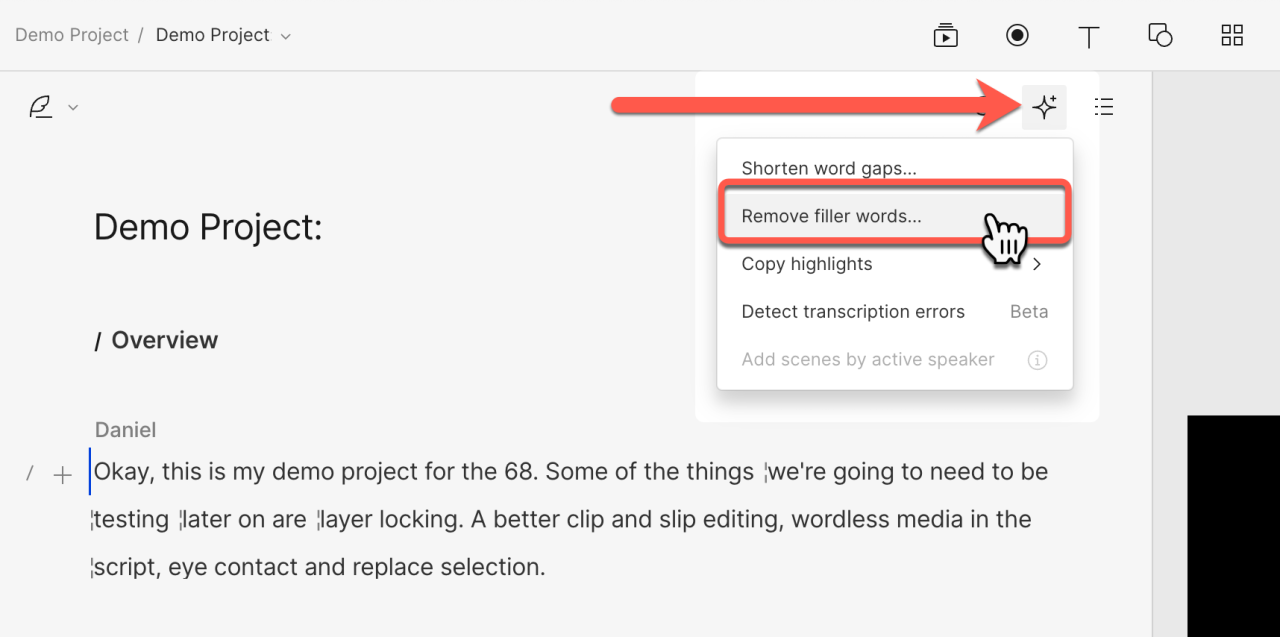1280x637 pixels.
Task: Click the Record button in top toolbar
Action: pos(1017,36)
